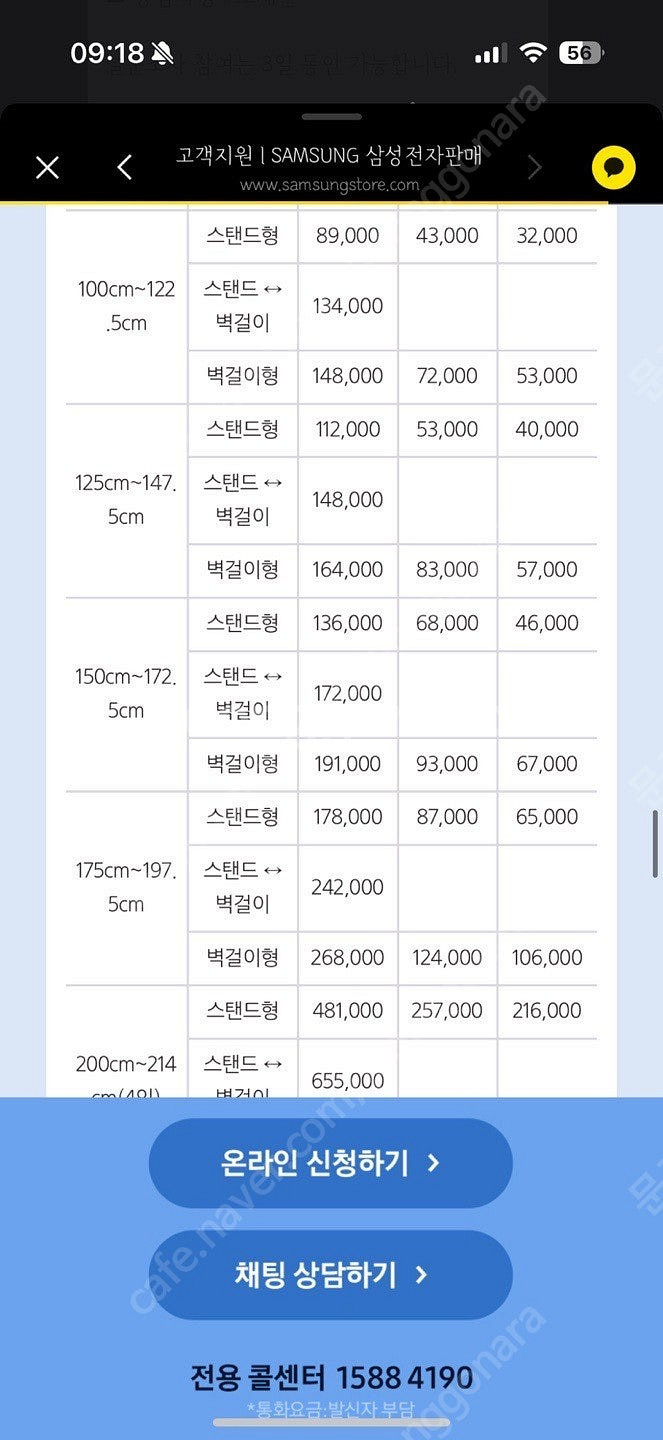Tap the 655,000 price cell
Viewport: 663px width, 1440px height.
point(348,1080)
